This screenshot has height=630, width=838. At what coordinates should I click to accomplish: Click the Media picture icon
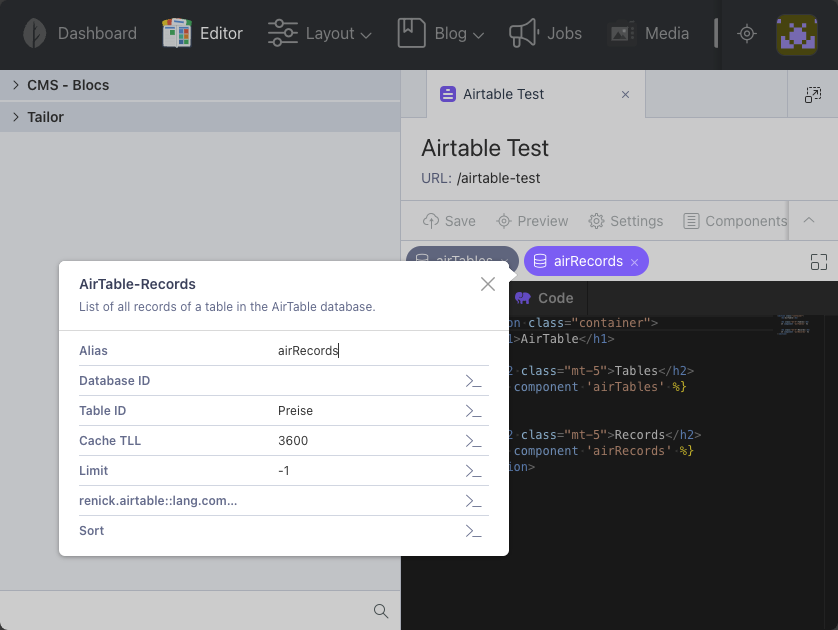pos(622,33)
